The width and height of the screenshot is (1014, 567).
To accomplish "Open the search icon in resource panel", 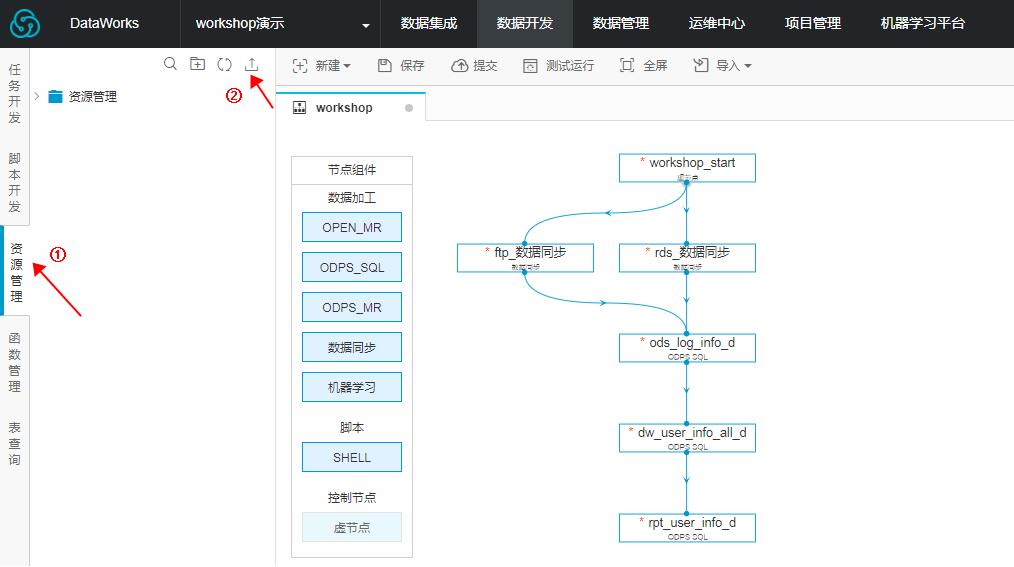I will point(170,64).
